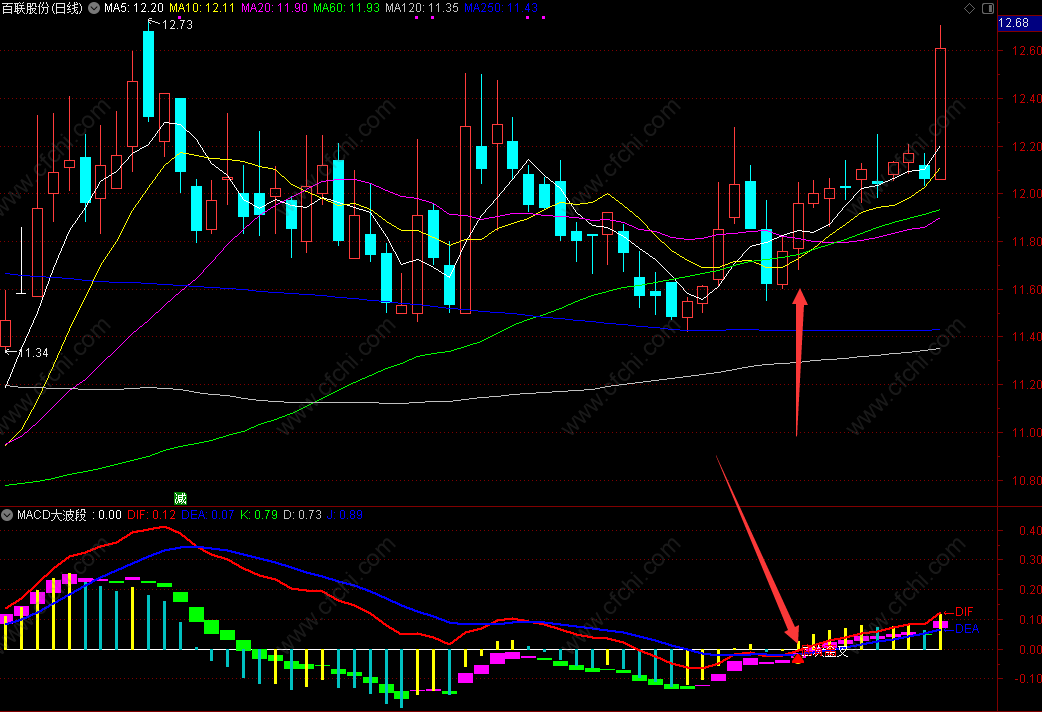Click the 11.00 price axis value

click(1027, 433)
